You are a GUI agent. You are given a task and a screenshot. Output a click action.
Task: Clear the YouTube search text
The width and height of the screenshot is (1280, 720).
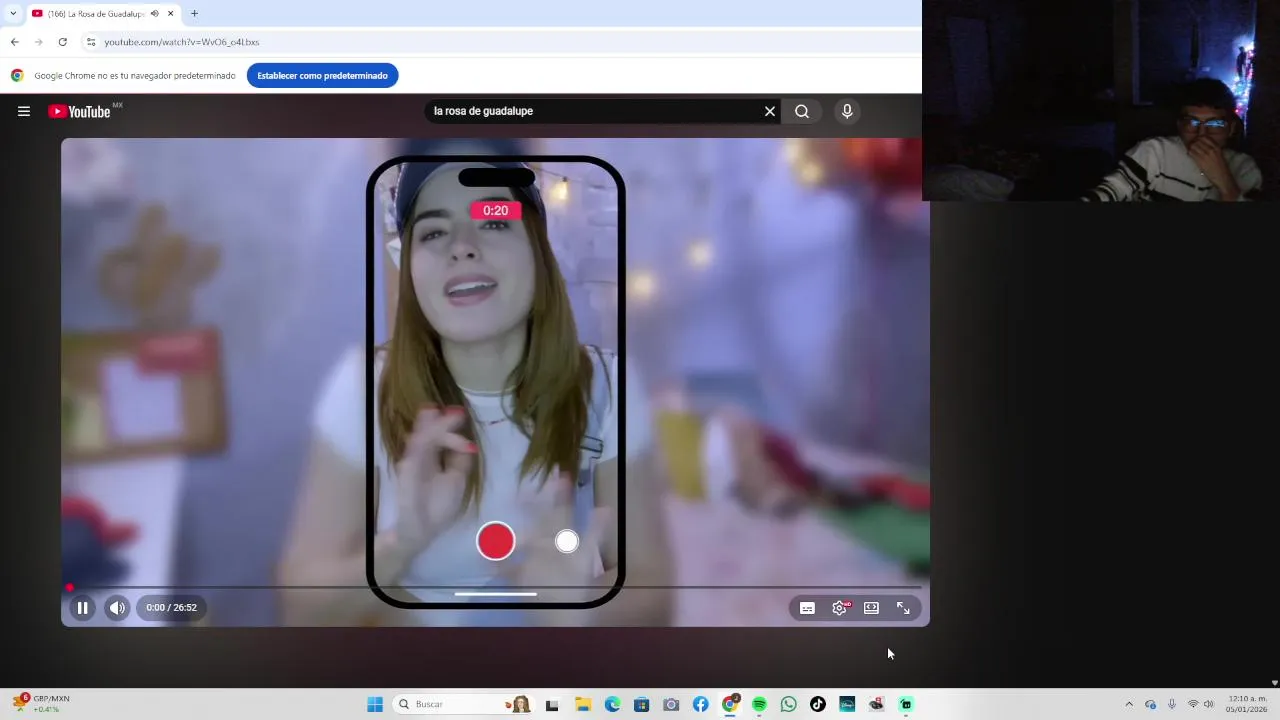(x=770, y=111)
